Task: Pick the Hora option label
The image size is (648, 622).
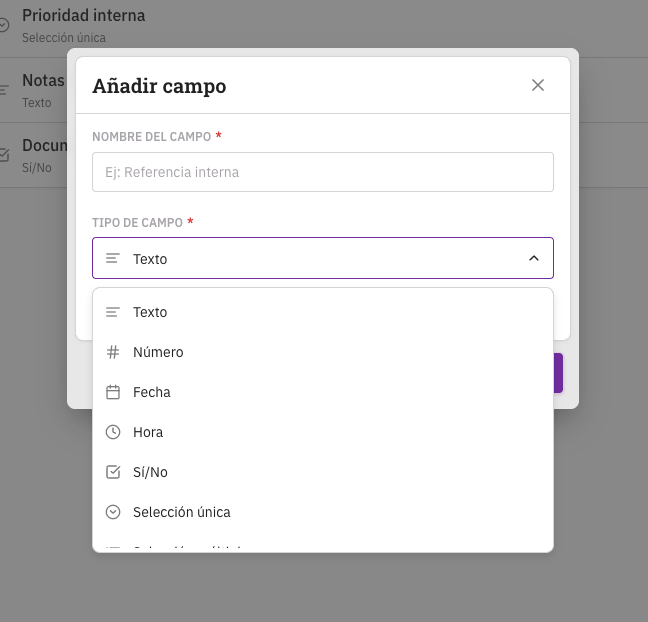Action: 148,432
